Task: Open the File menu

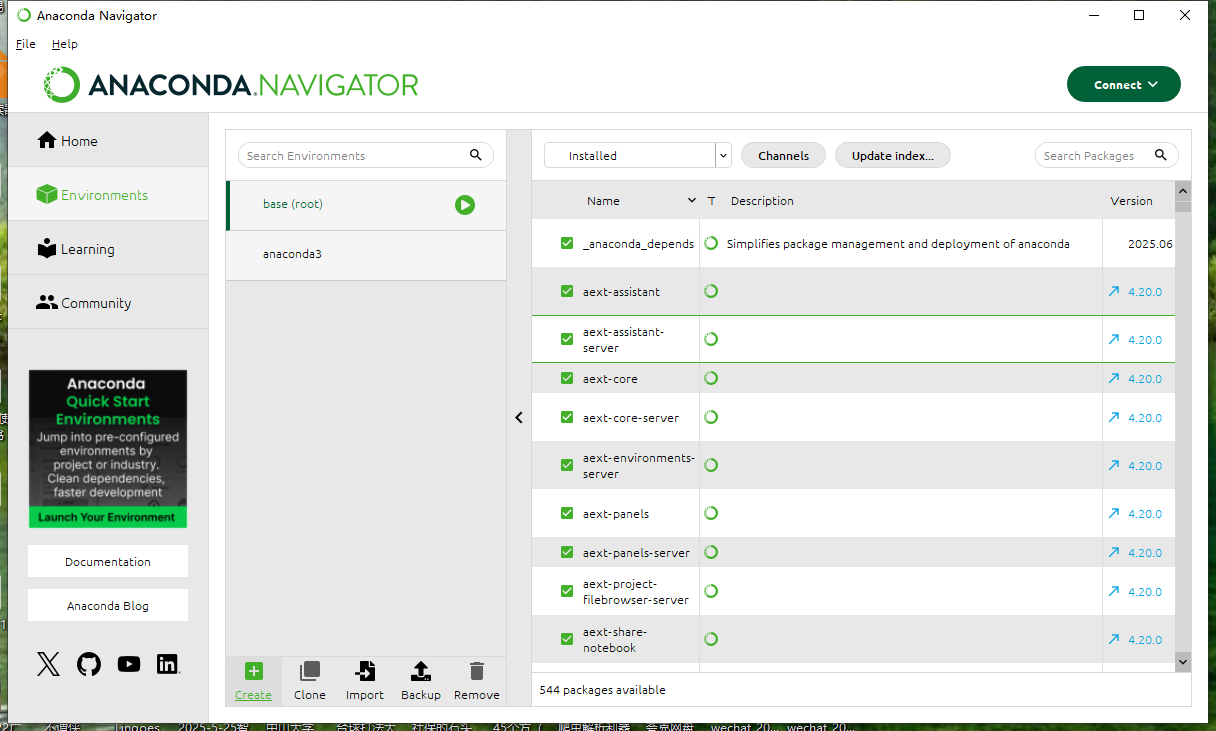Action: (x=26, y=44)
